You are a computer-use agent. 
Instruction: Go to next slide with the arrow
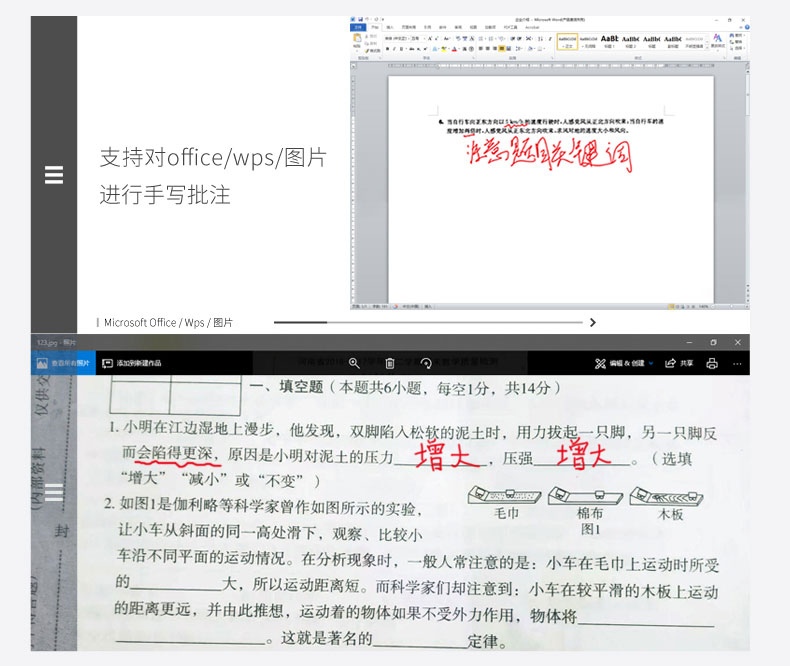593,322
